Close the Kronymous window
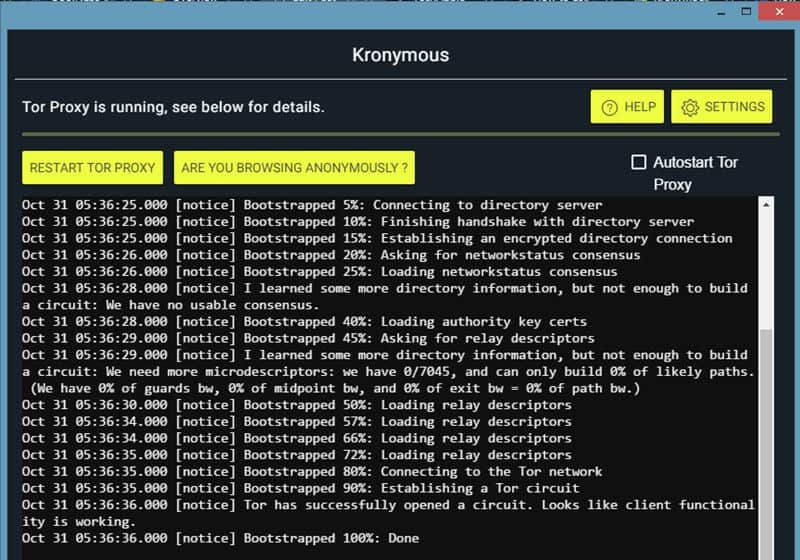 [777, 12]
